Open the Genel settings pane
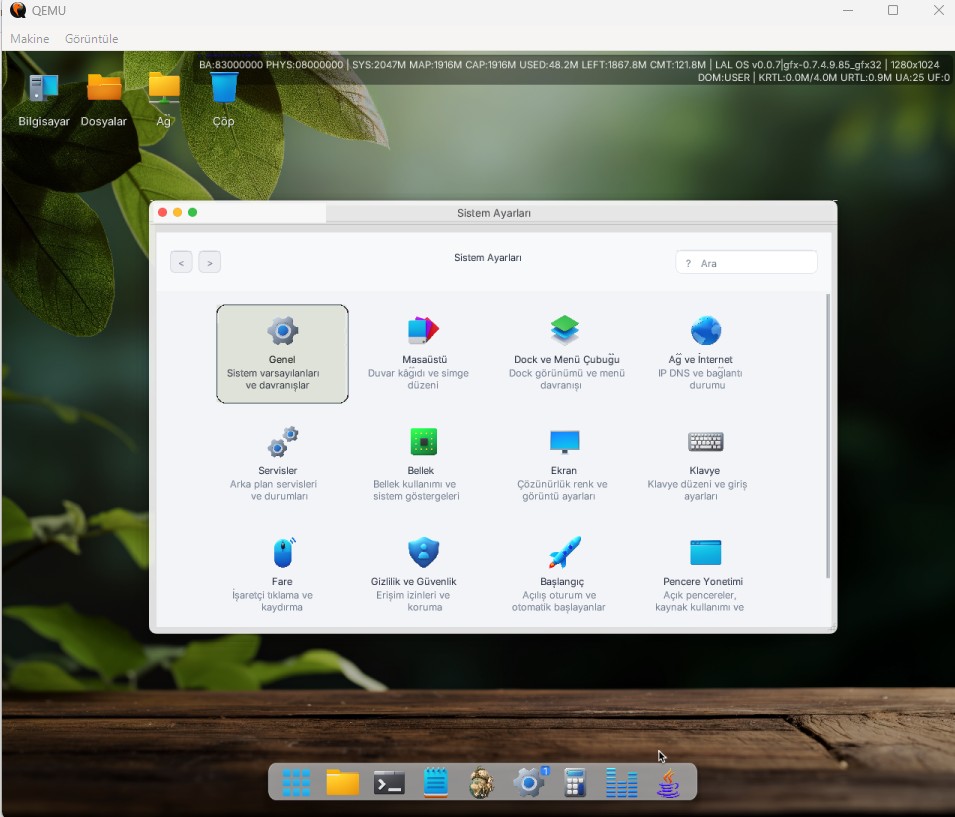Viewport: 955px width, 817px height. point(282,353)
